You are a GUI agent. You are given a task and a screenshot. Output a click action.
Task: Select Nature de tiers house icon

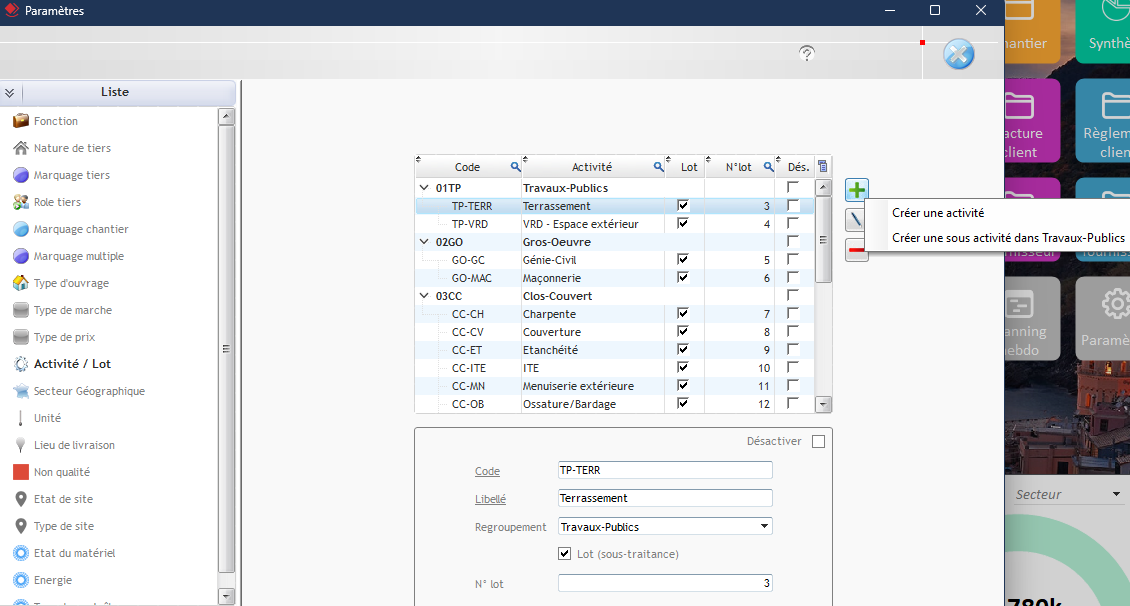pos(21,148)
